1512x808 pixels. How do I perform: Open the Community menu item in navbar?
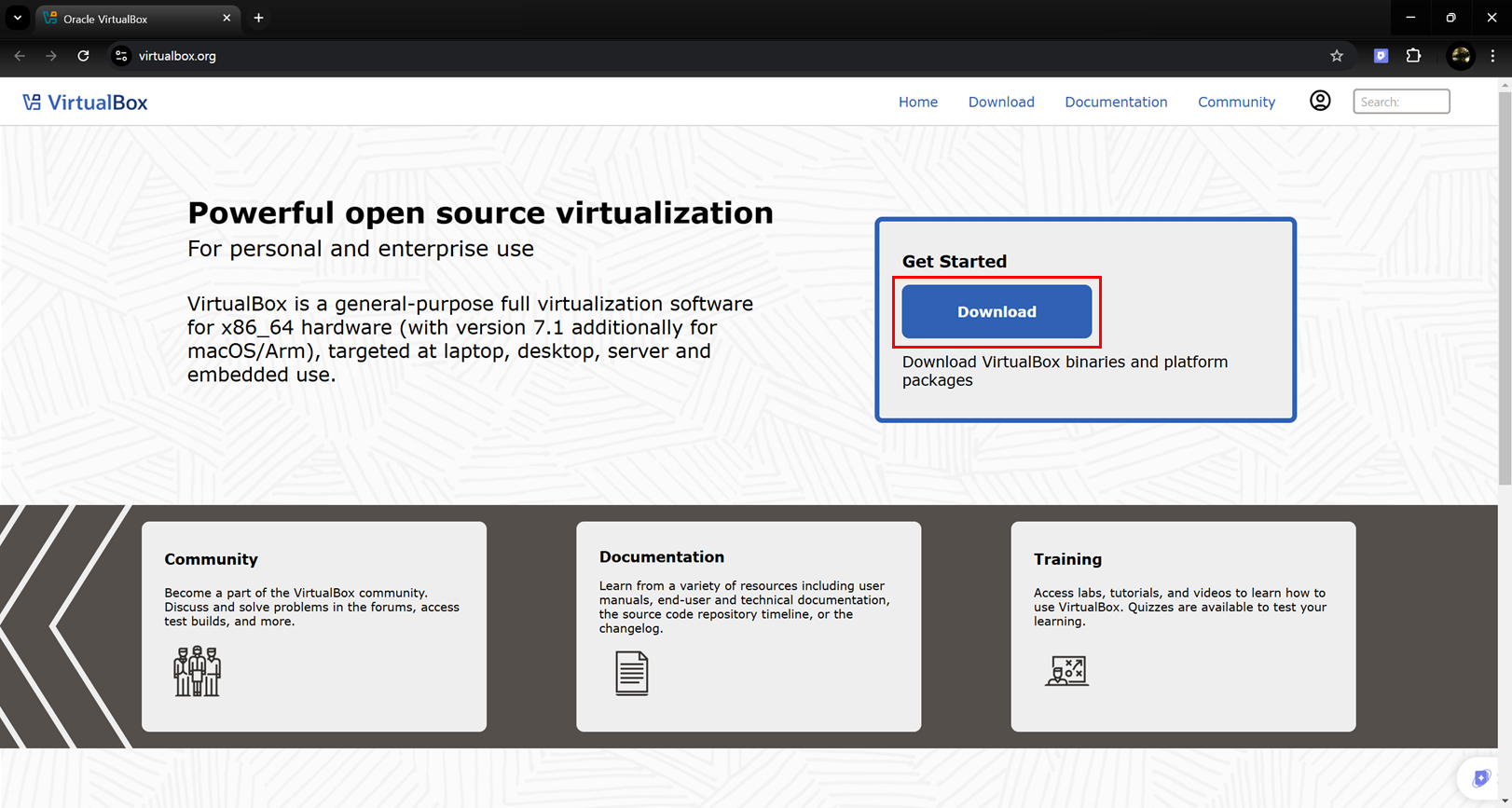pos(1236,102)
